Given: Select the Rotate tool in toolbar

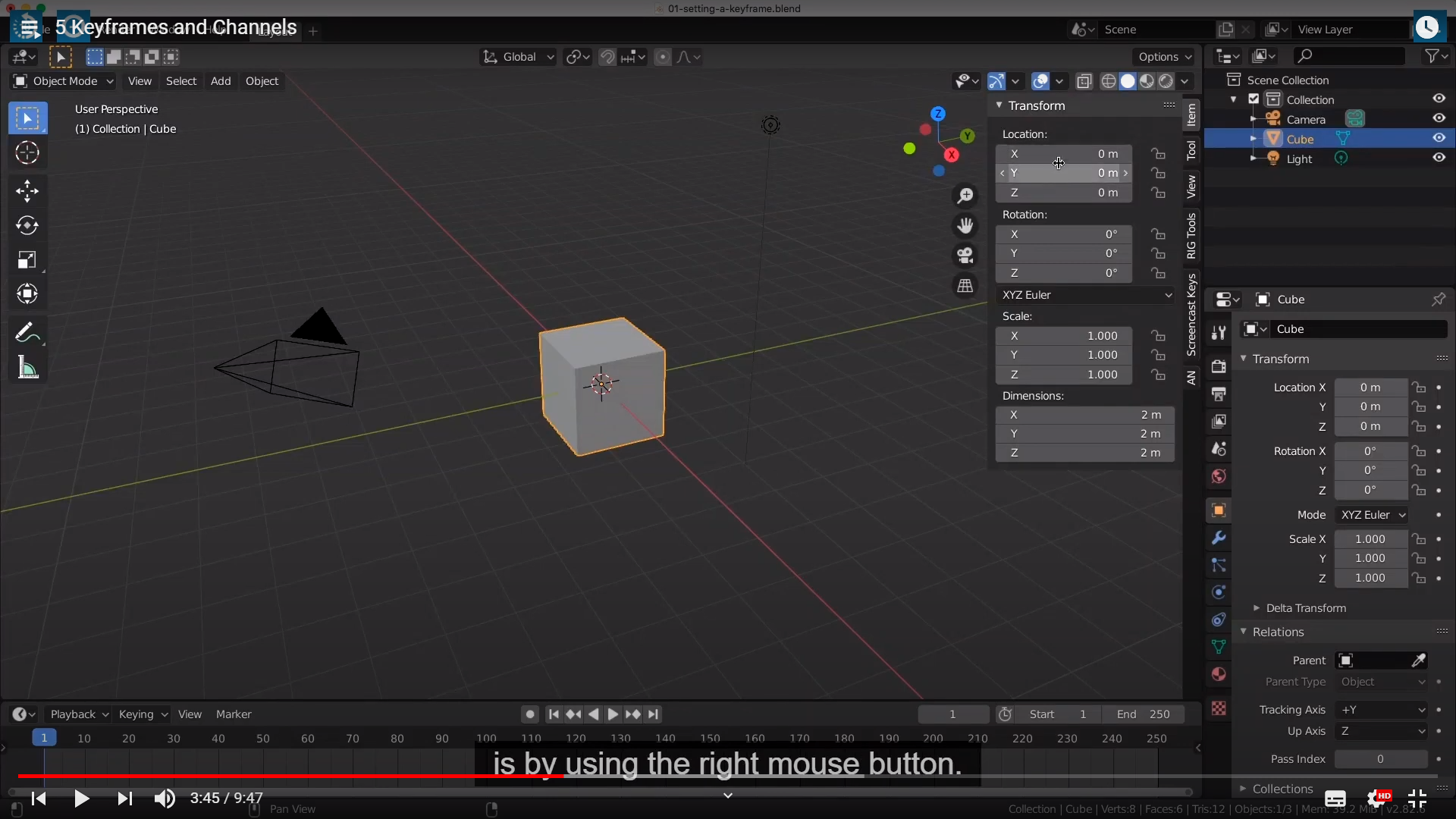Looking at the screenshot, I should point(27,225).
